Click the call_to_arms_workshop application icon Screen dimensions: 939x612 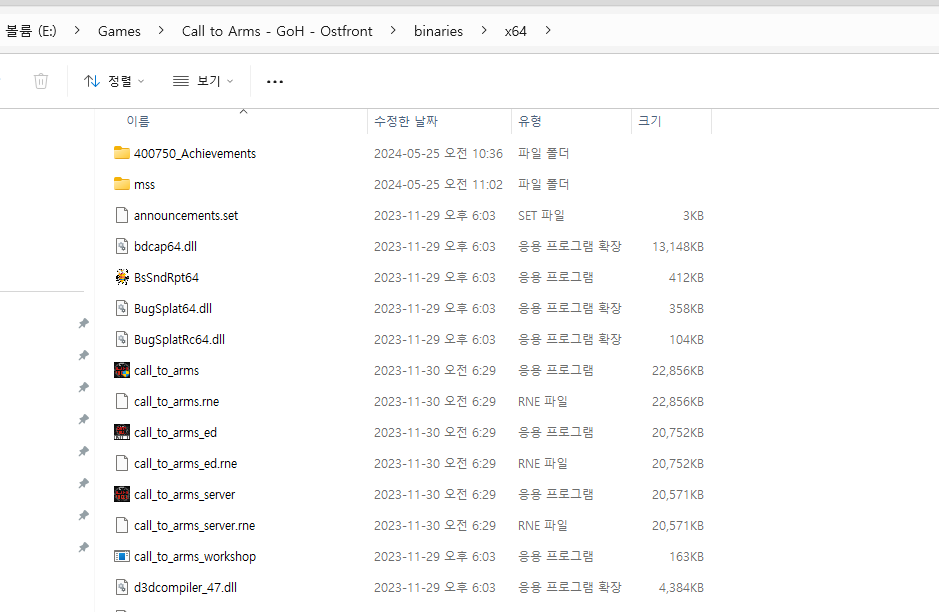point(122,556)
